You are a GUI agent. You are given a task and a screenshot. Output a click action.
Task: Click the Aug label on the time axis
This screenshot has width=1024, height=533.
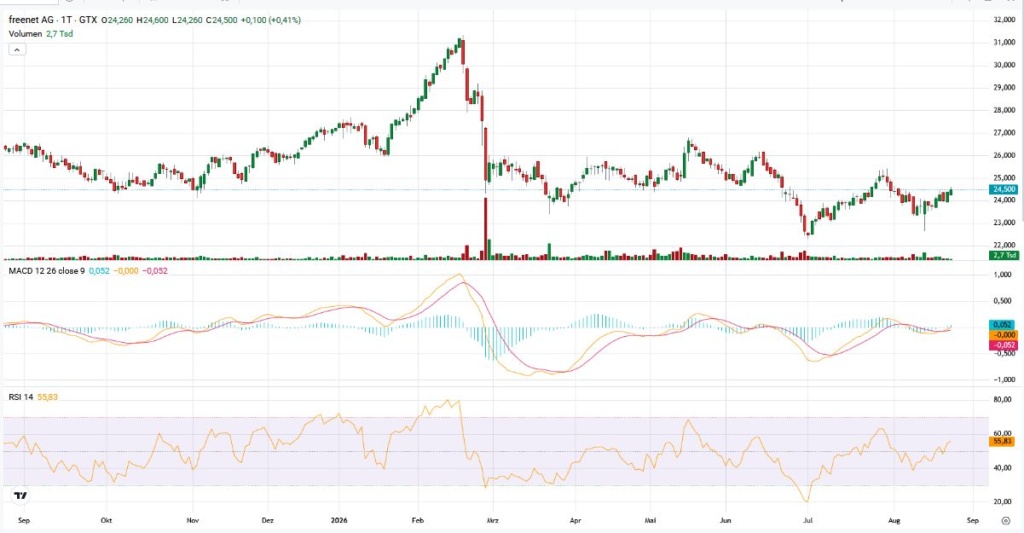tap(894, 521)
